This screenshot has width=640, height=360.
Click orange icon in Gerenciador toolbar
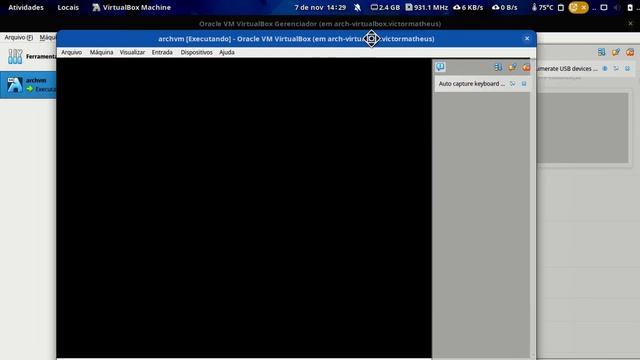click(630, 52)
